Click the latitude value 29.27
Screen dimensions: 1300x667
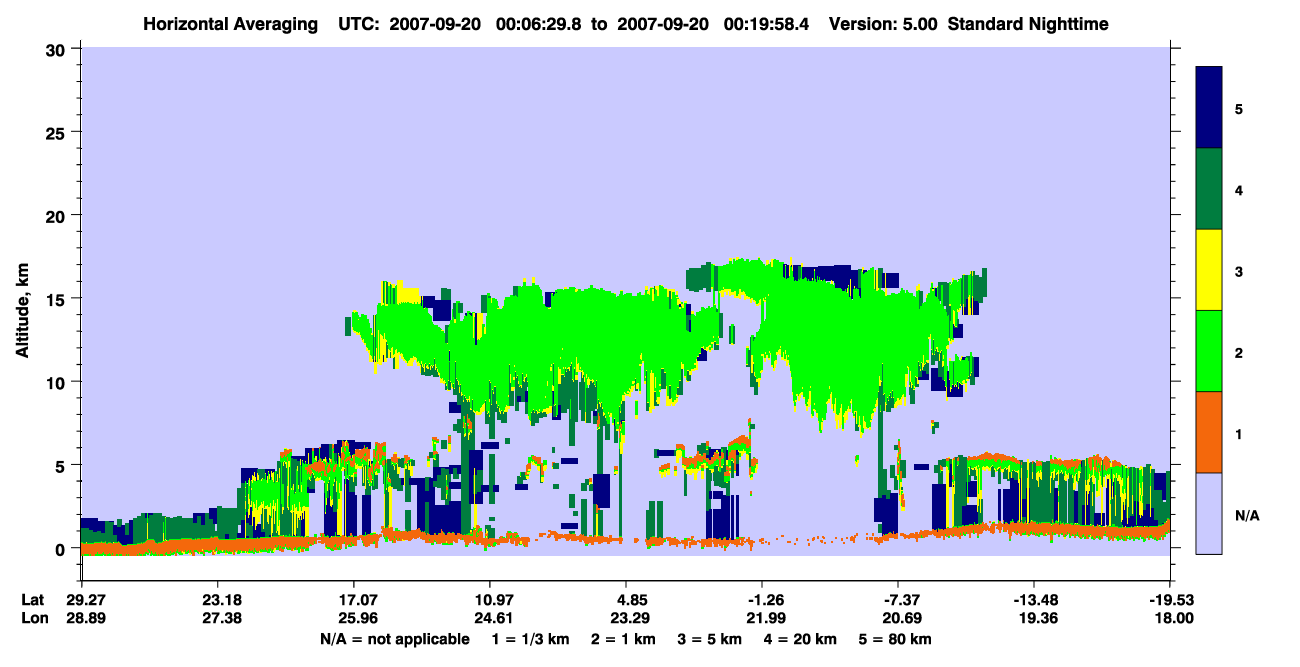pos(87,600)
